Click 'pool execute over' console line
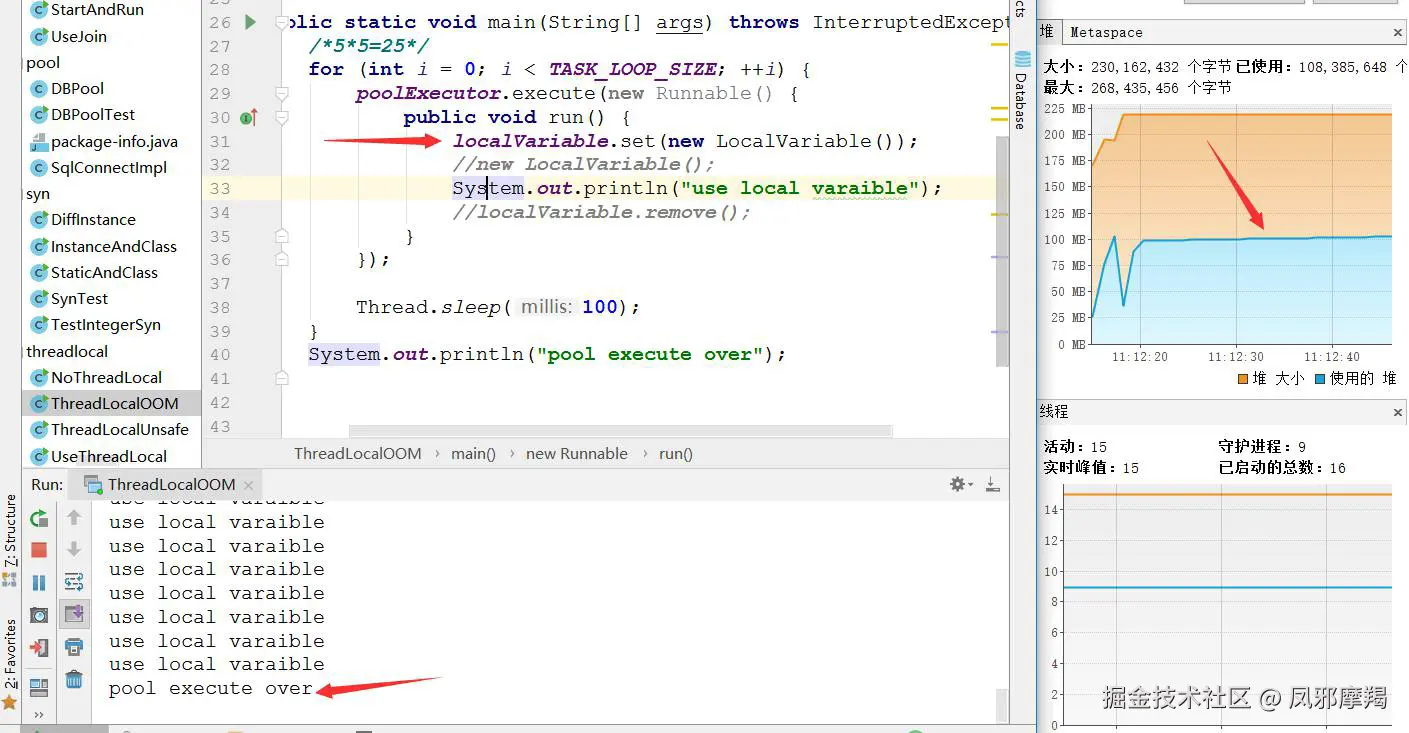 point(211,688)
